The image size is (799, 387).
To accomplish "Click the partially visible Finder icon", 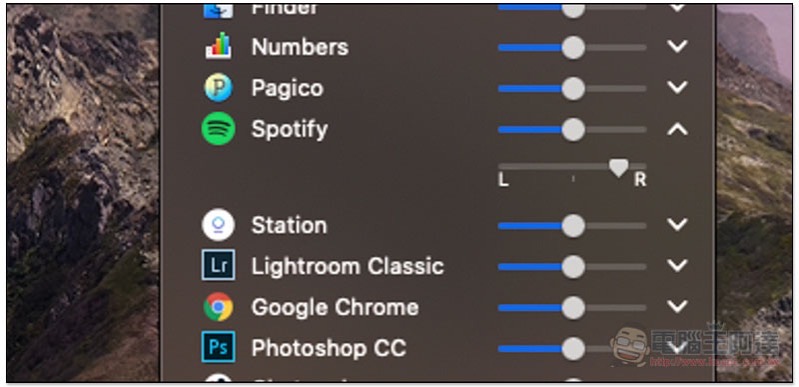I will (218, 11).
